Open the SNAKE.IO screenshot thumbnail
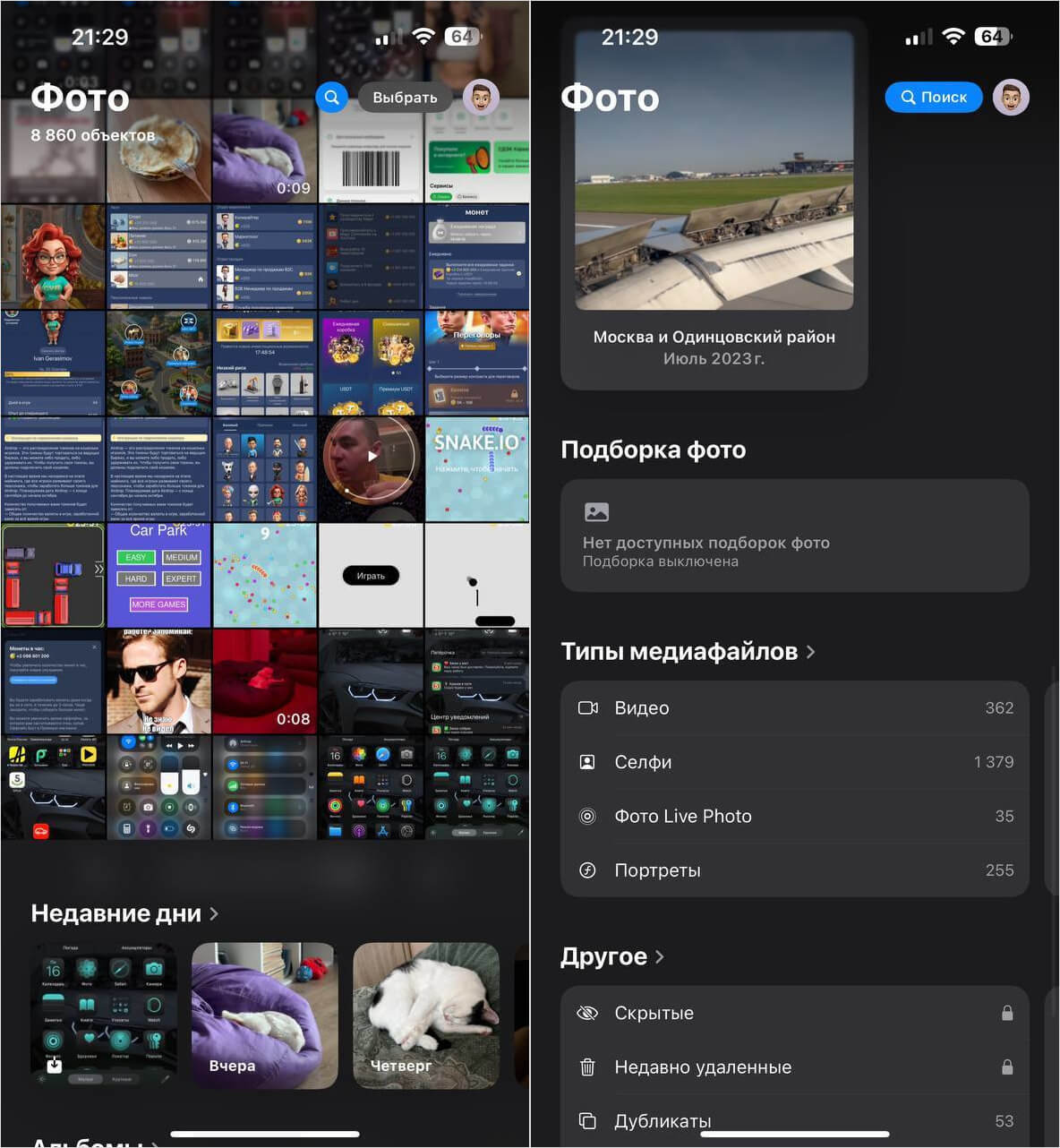The image size is (1060, 1148). [x=477, y=469]
